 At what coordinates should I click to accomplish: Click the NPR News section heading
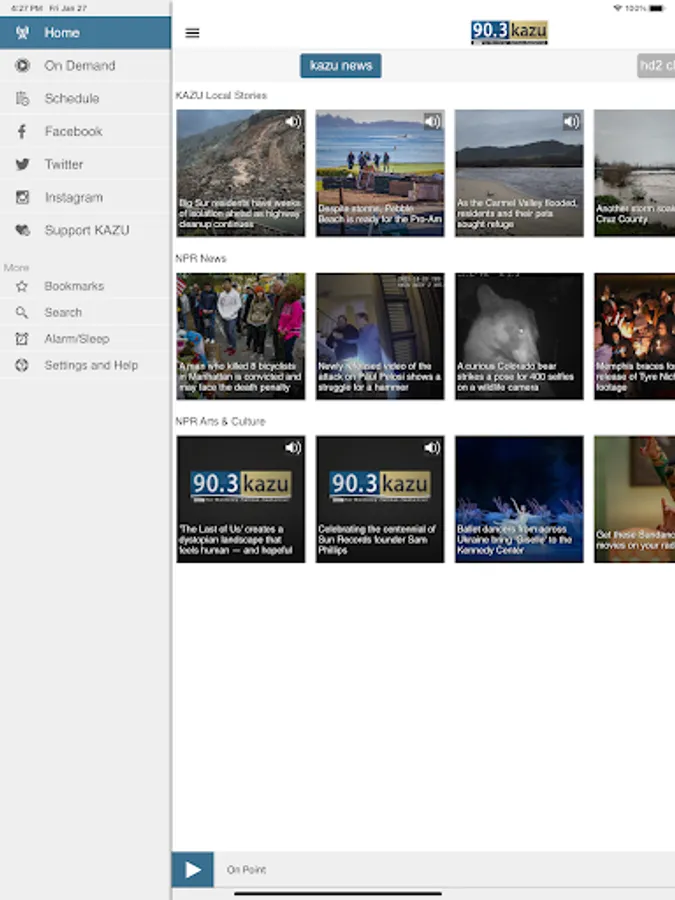[201, 258]
